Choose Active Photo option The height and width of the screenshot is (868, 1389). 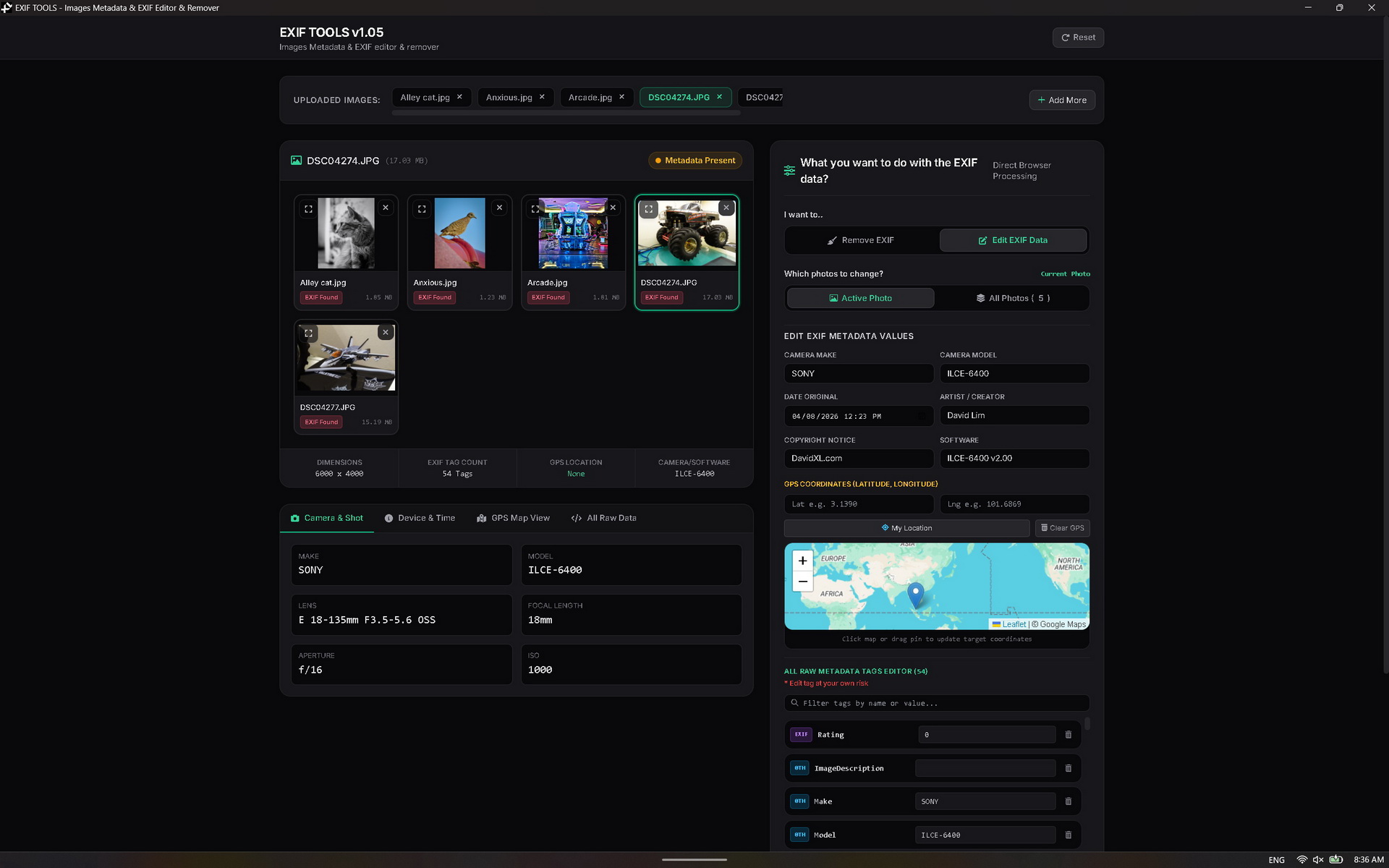pos(860,298)
